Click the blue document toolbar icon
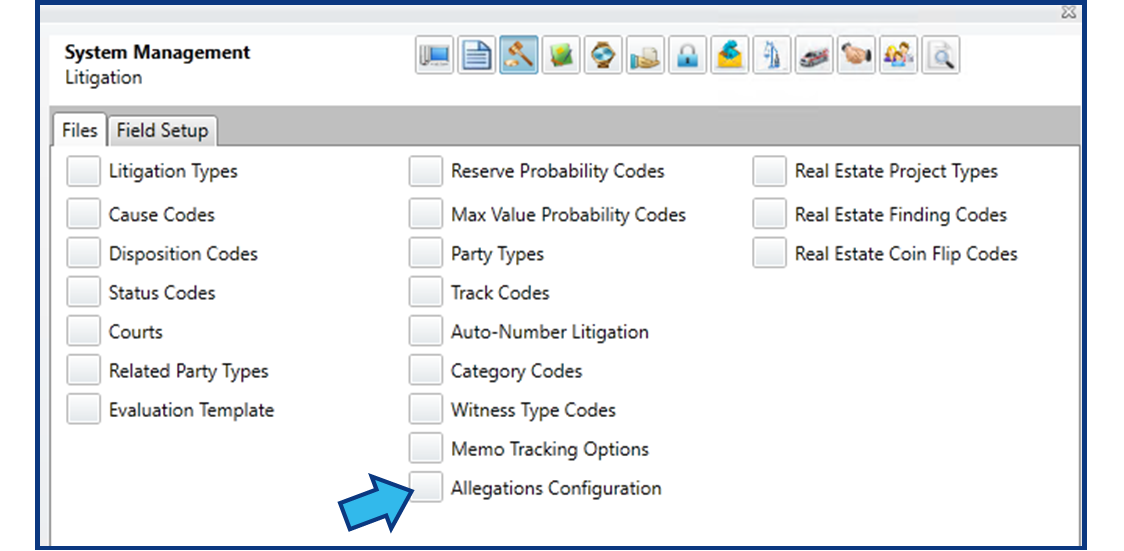The height and width of the screenshot is (551, 1124). 477,56
